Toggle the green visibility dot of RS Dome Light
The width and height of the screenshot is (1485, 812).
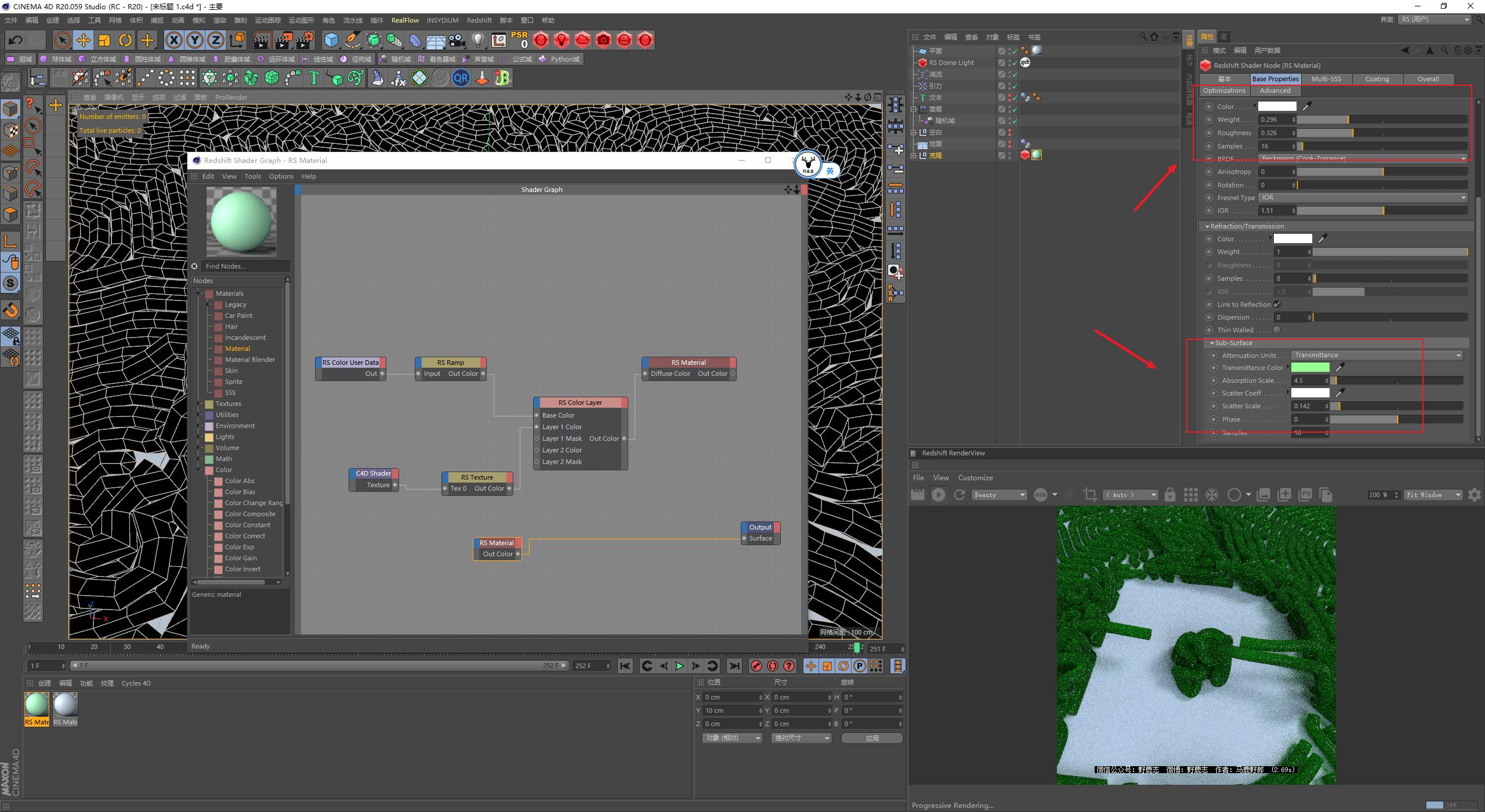(1015, 63)
